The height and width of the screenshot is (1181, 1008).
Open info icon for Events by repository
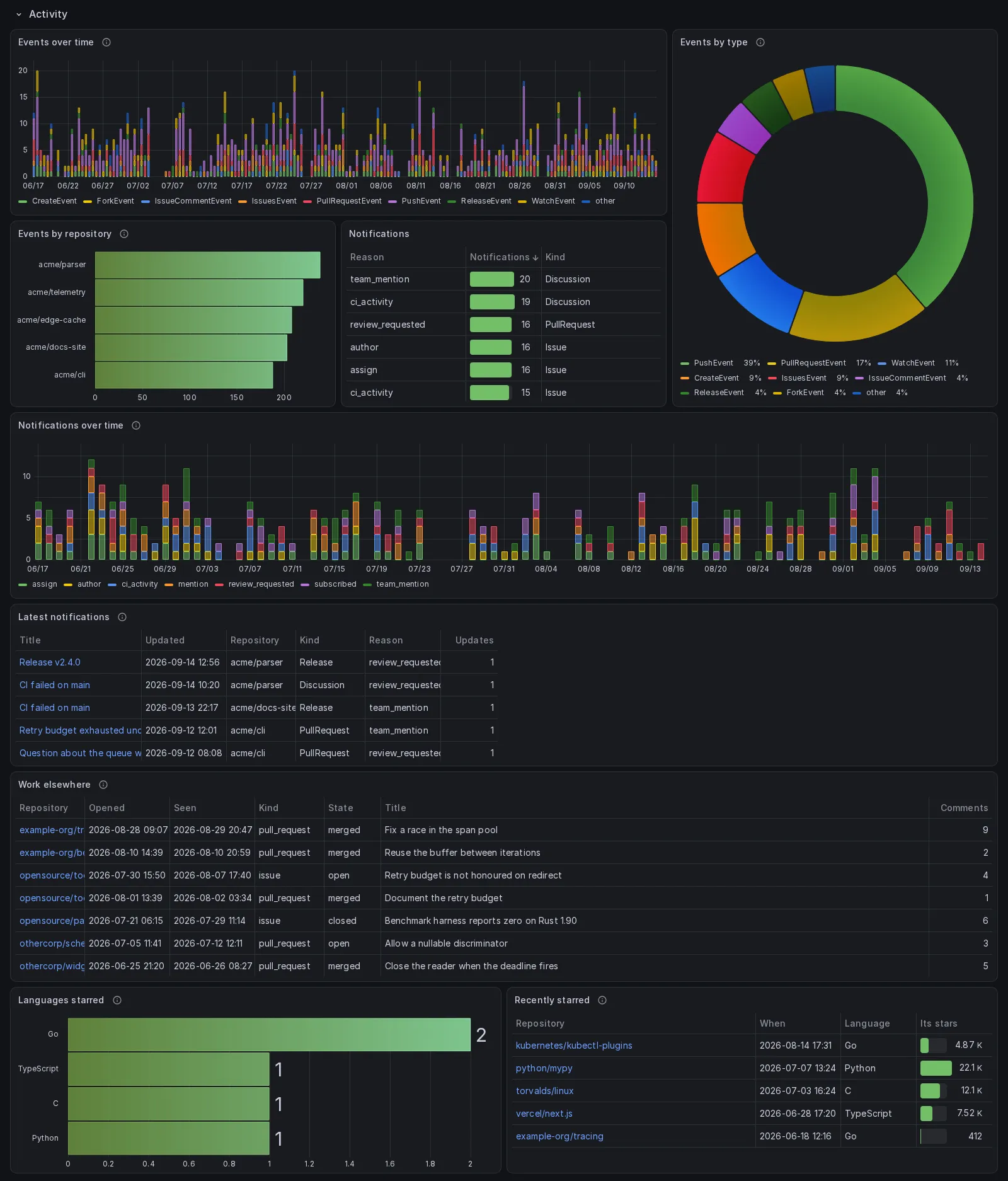coord(124,234)
